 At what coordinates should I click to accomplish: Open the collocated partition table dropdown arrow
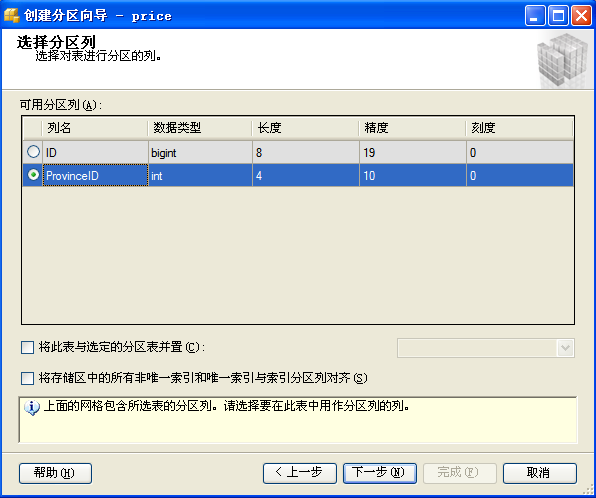point(565,348)
